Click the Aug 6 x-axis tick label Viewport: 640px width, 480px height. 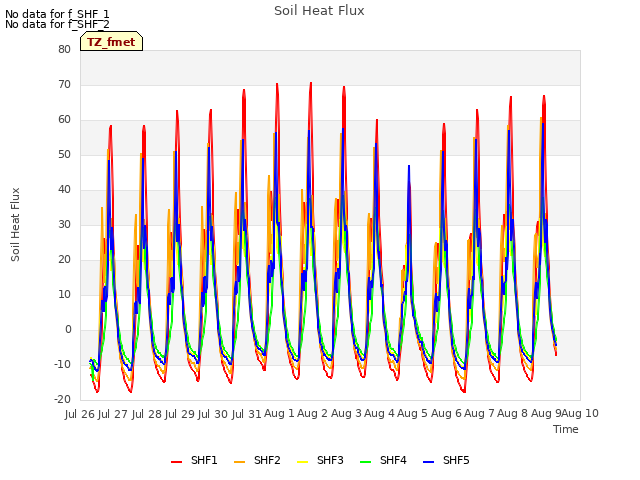pyautogui.click(x=446, y=413)
